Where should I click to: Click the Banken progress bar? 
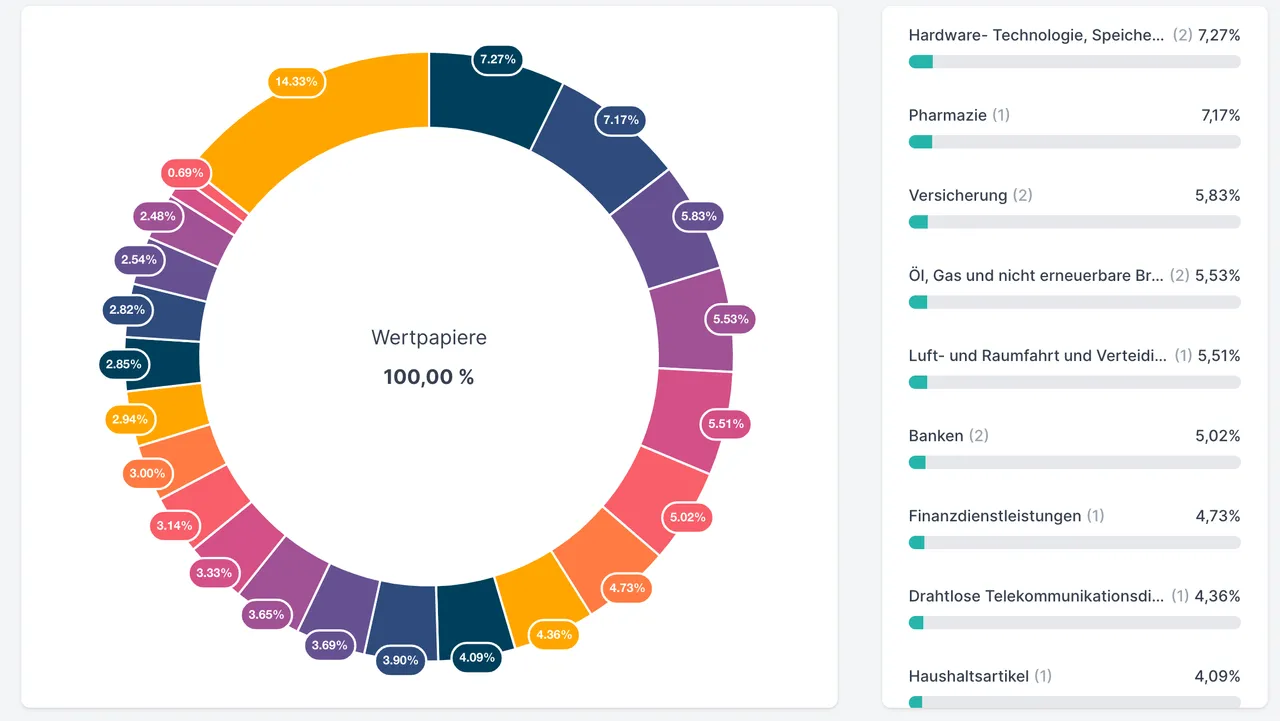point(1074,462)
